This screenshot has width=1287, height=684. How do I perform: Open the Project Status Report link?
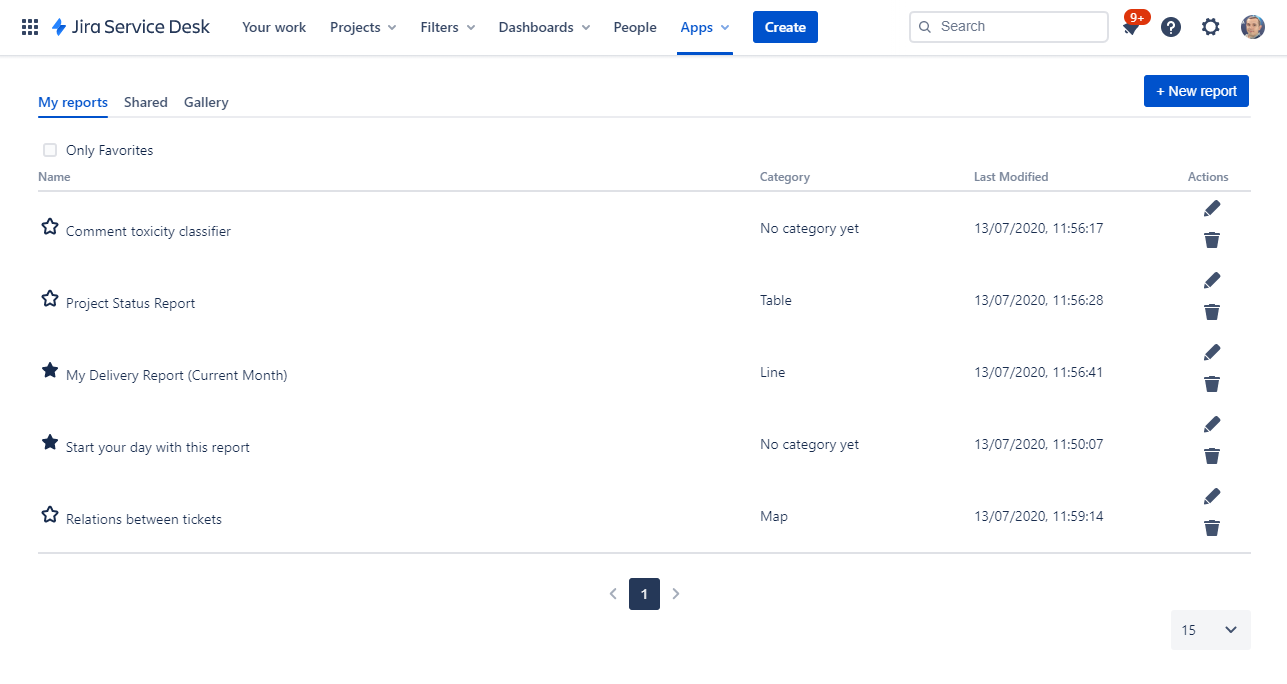(x=130, y=304)
